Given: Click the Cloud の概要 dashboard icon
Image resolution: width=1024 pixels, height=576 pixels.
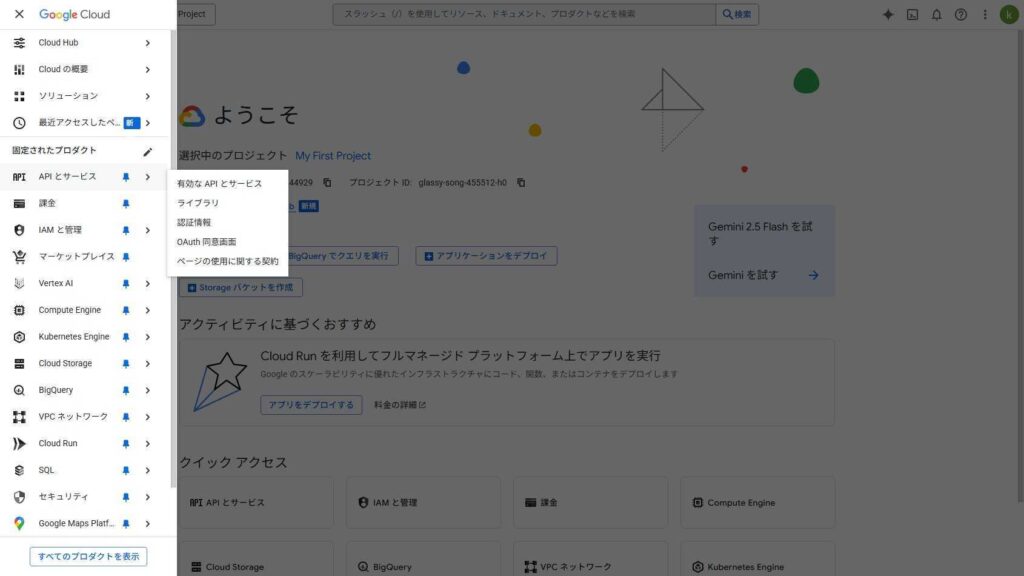Looking at the screenshot, I should [x=19, y=69].
